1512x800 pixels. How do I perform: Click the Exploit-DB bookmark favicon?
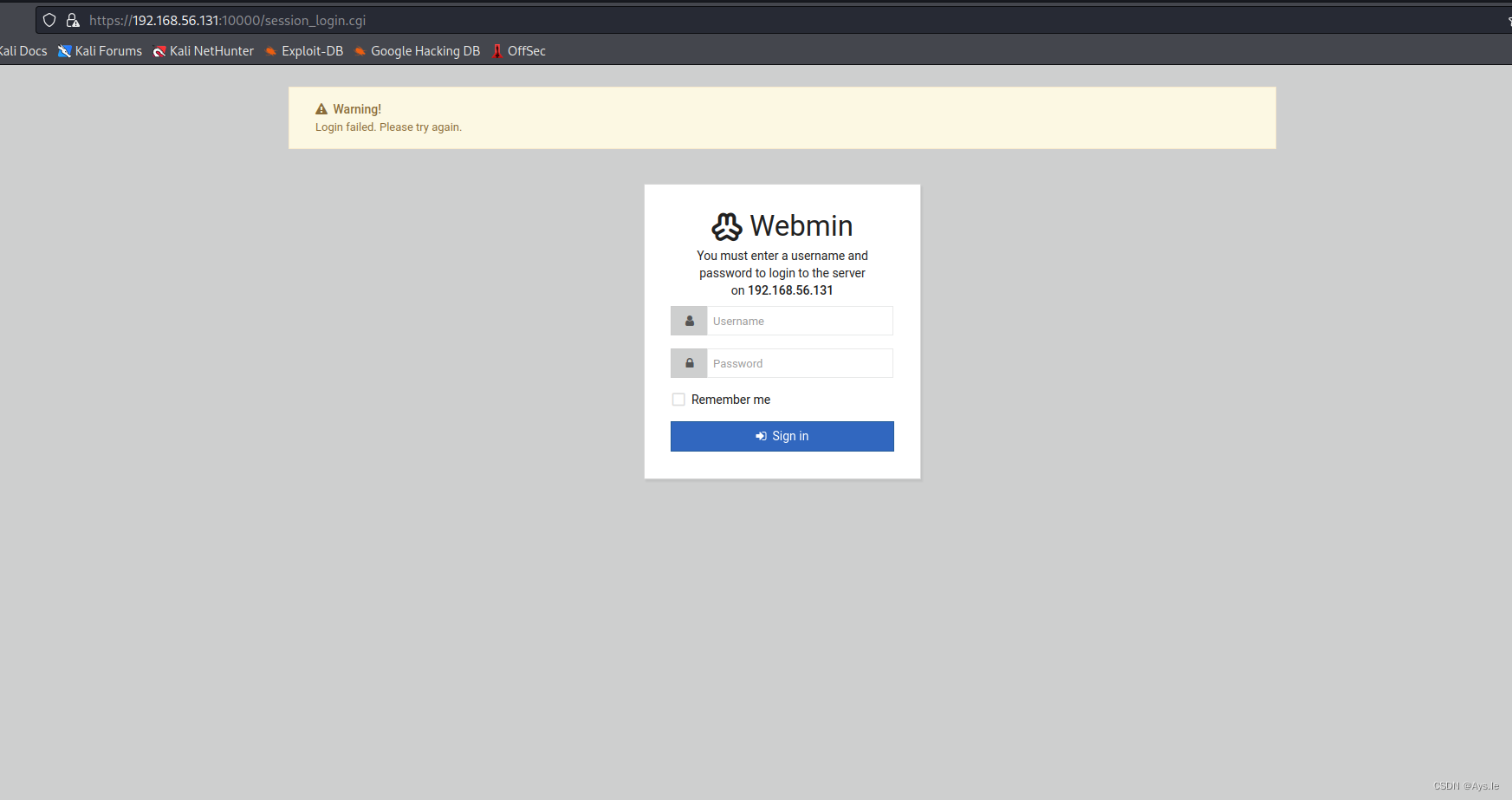point(271,51)
